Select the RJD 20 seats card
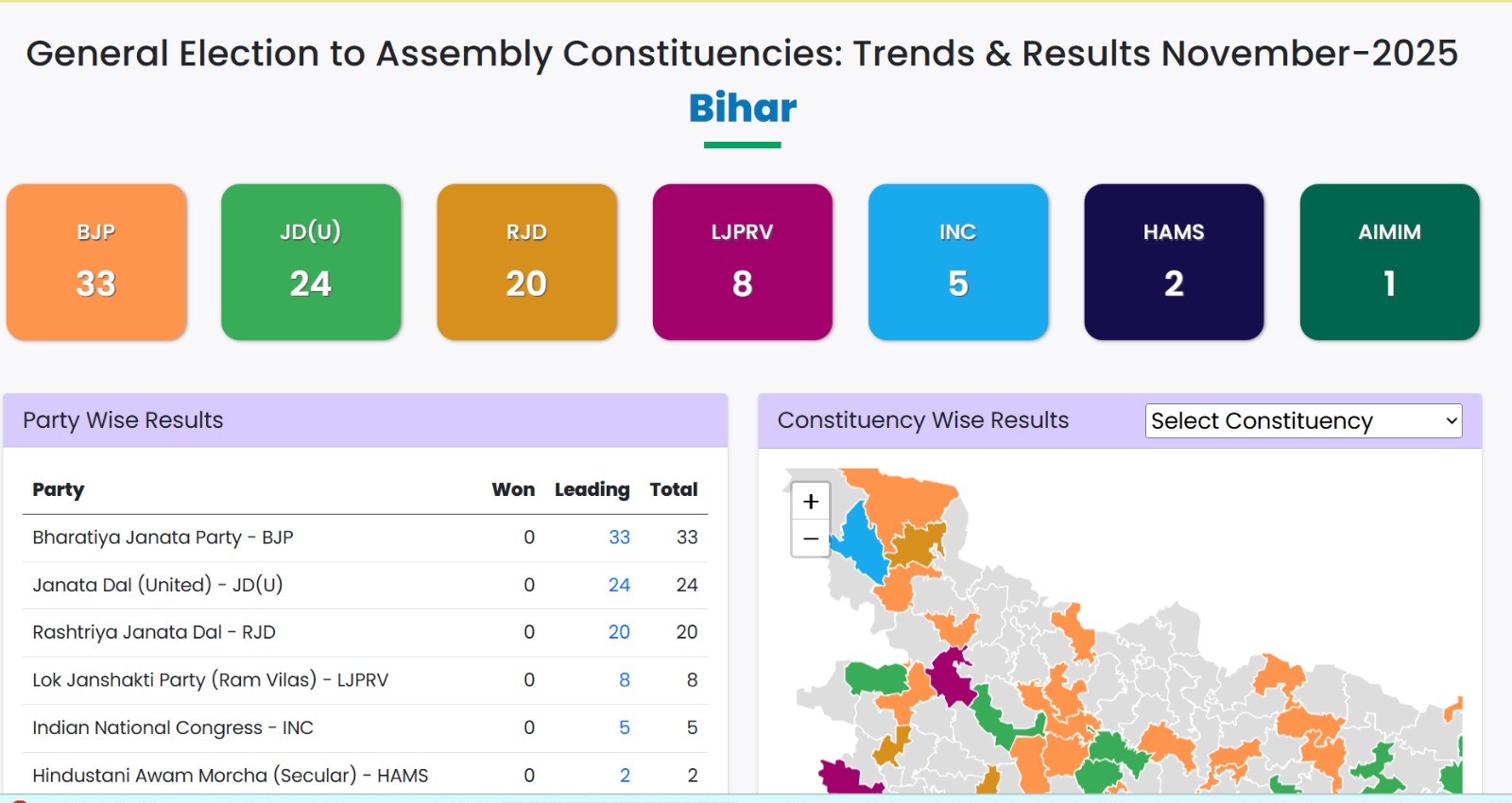 (526, 262)
